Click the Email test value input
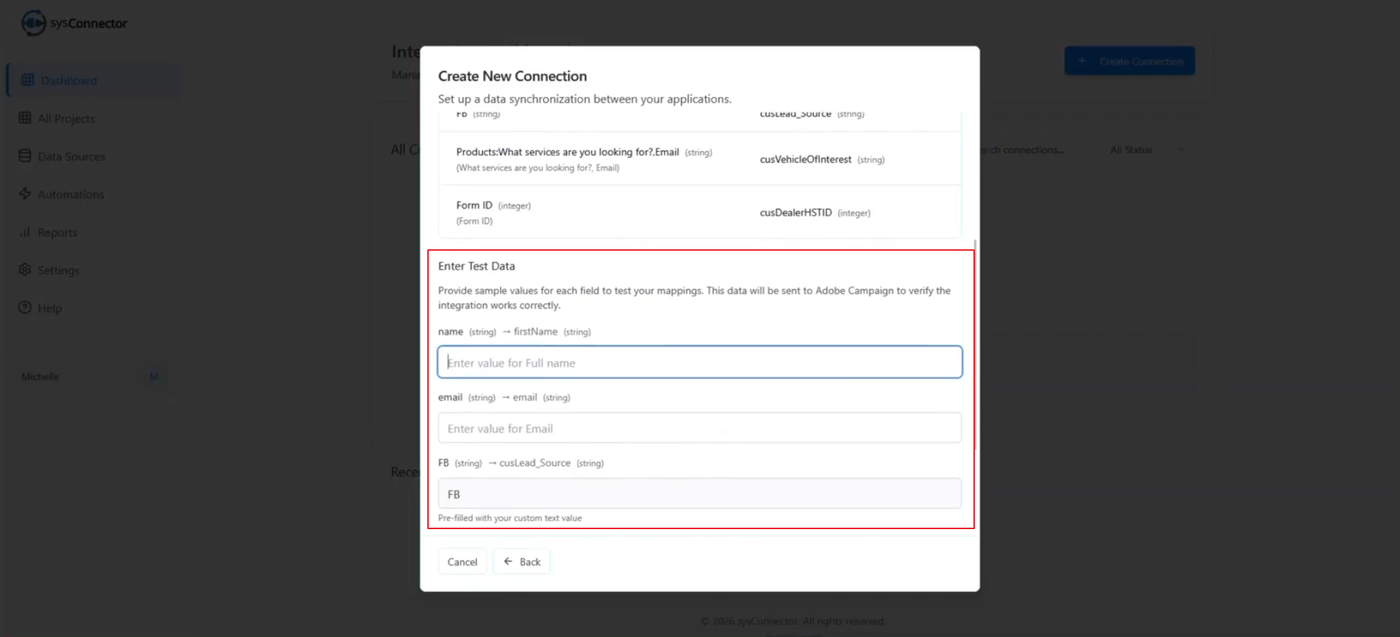1400x637 pixels. tap(699, 428)
